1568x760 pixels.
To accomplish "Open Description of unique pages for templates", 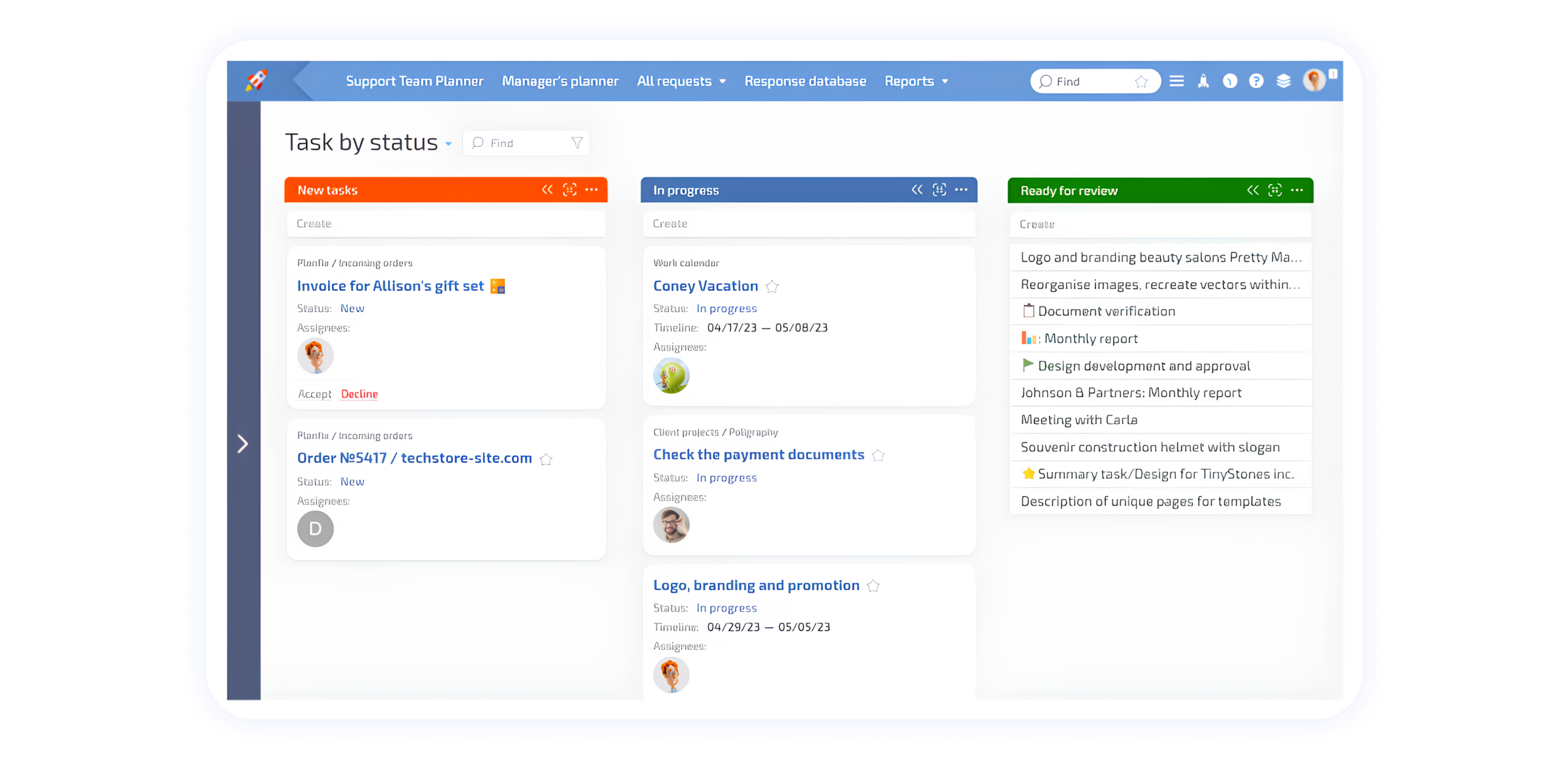I will pyautogui.click(x=1161, y=501).
